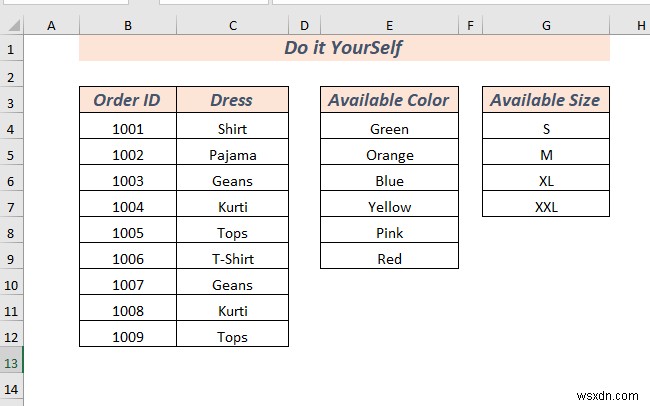
Task: Click the 'T-Shirt' cell
Action: coord(232,259)
